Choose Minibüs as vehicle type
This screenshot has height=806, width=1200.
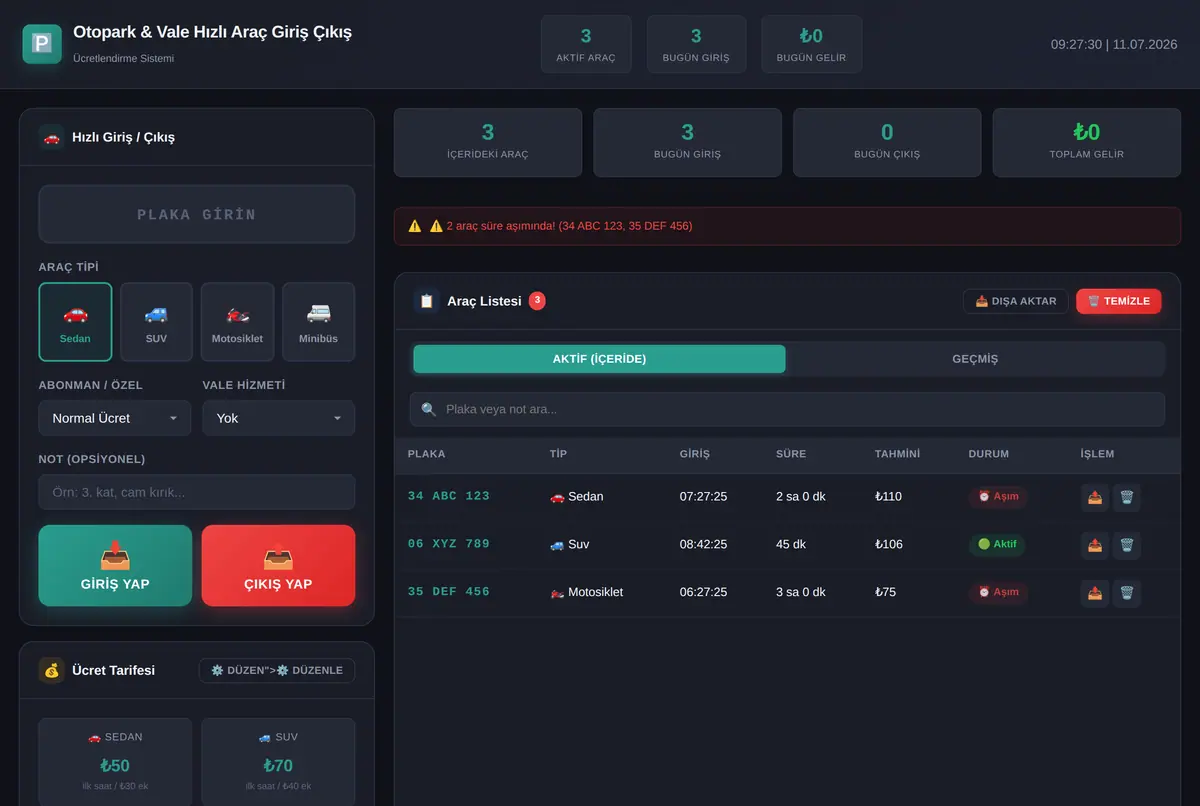point(318,322)
